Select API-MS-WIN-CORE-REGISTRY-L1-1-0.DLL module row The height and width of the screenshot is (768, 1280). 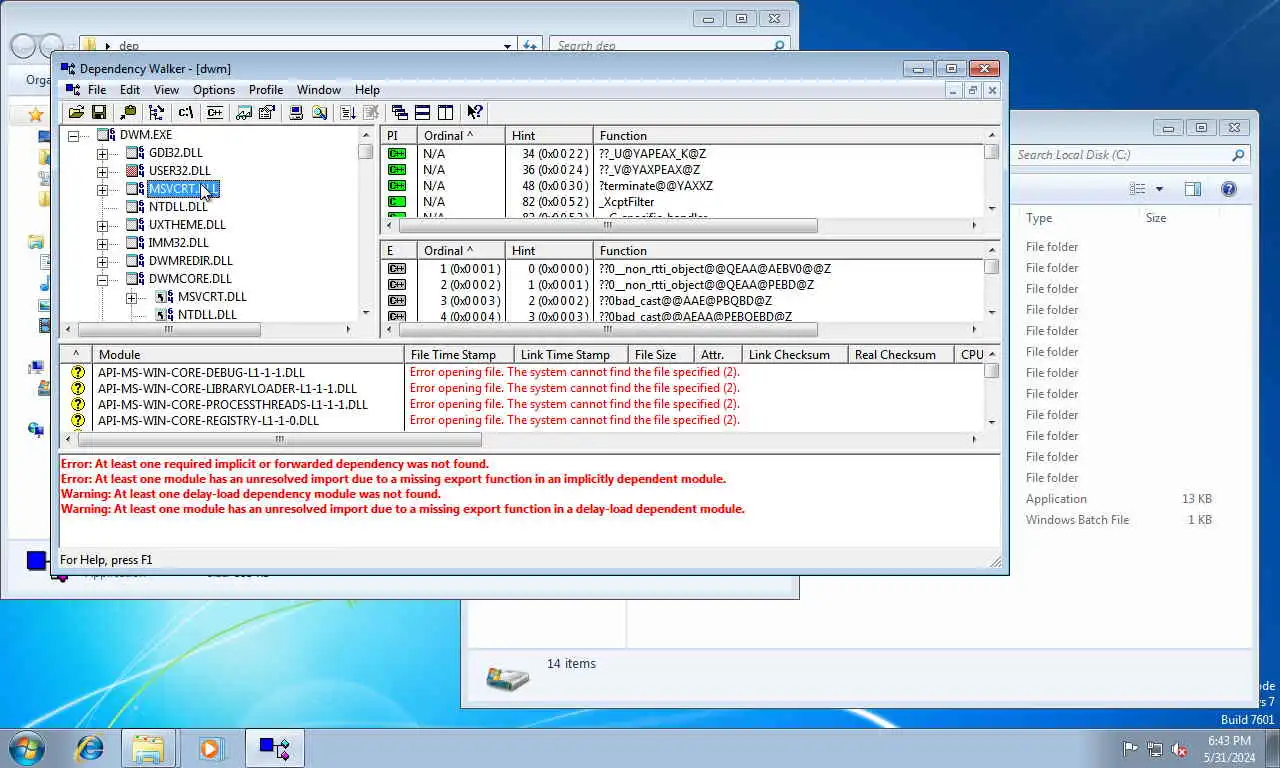(x=208, y=420)
